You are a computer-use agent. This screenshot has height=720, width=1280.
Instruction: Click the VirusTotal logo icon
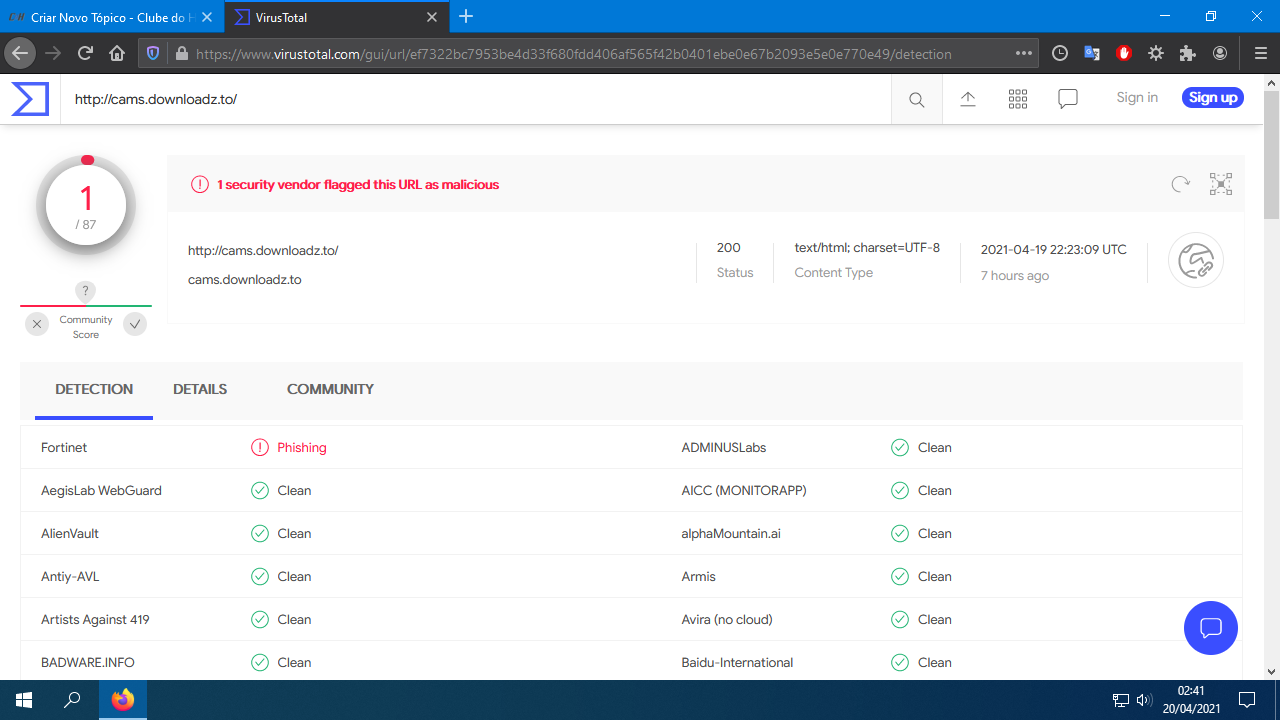(30, 99)
